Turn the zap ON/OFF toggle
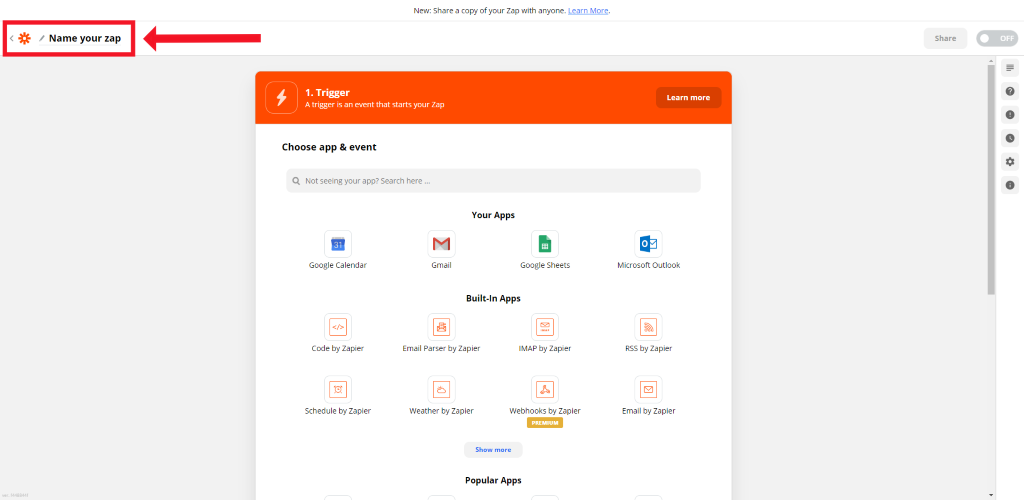This screenshot has width=1024, height=500. pos(997,39)
